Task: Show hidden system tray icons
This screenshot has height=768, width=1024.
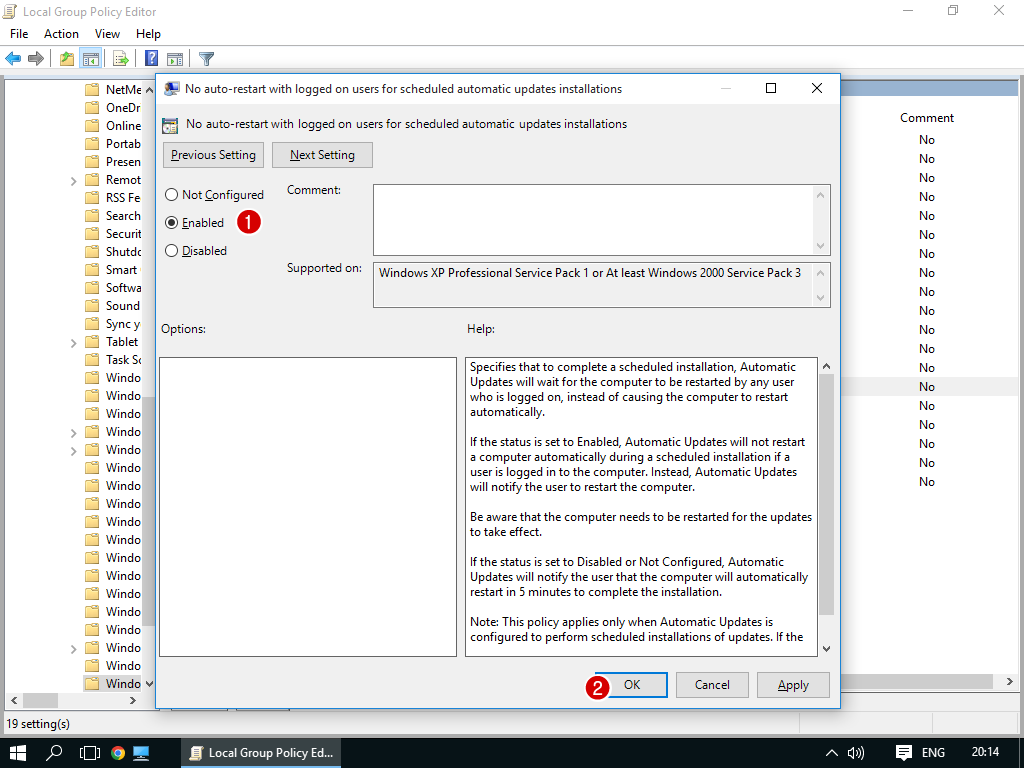Action: tap(831, 753)
